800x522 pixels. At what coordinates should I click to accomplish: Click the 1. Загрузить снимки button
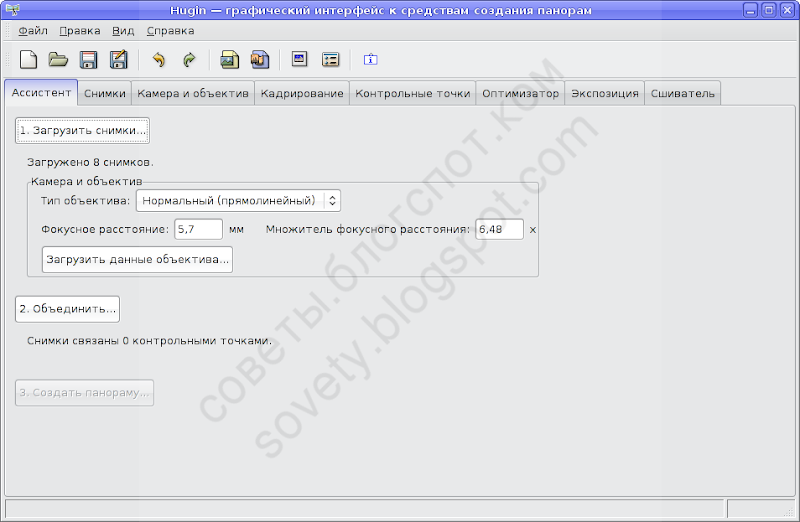[x=82, y=131]
